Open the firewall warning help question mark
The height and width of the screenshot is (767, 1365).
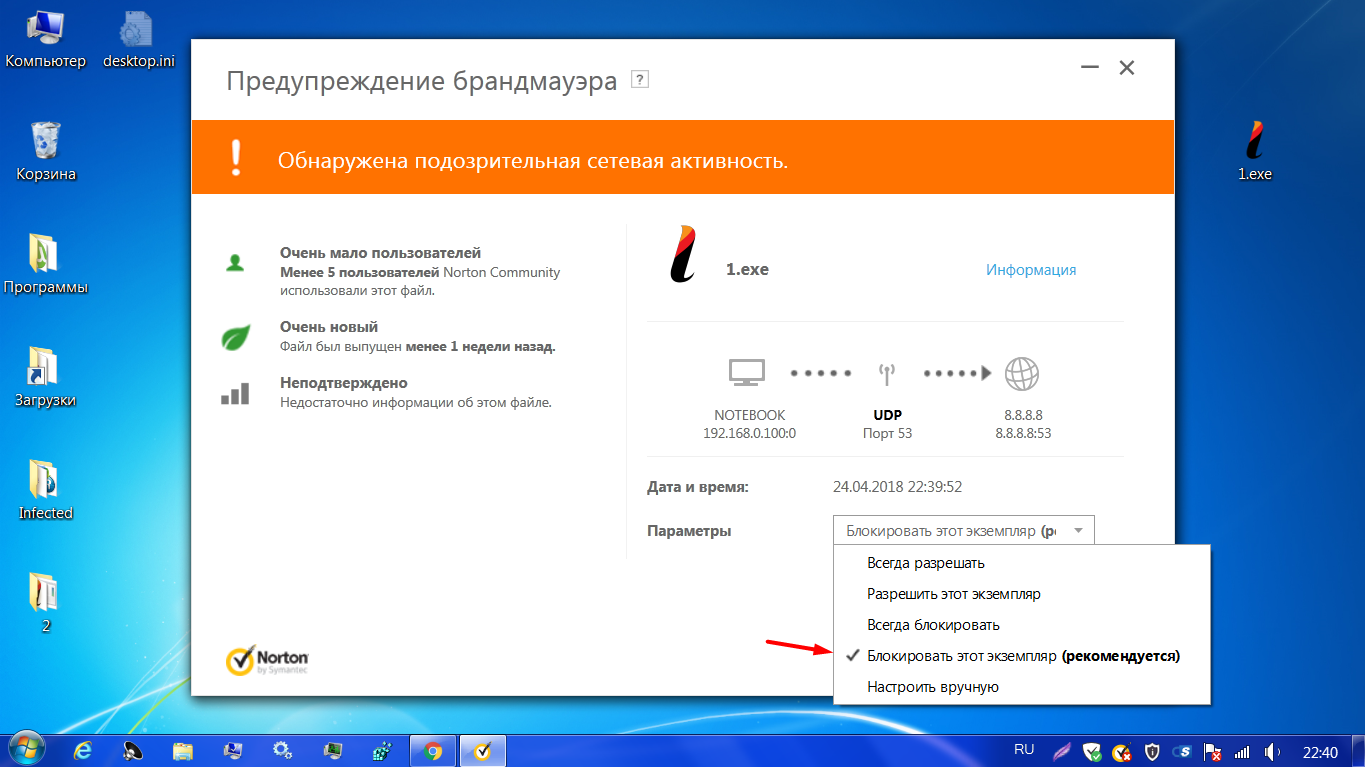tap(640, 80)
